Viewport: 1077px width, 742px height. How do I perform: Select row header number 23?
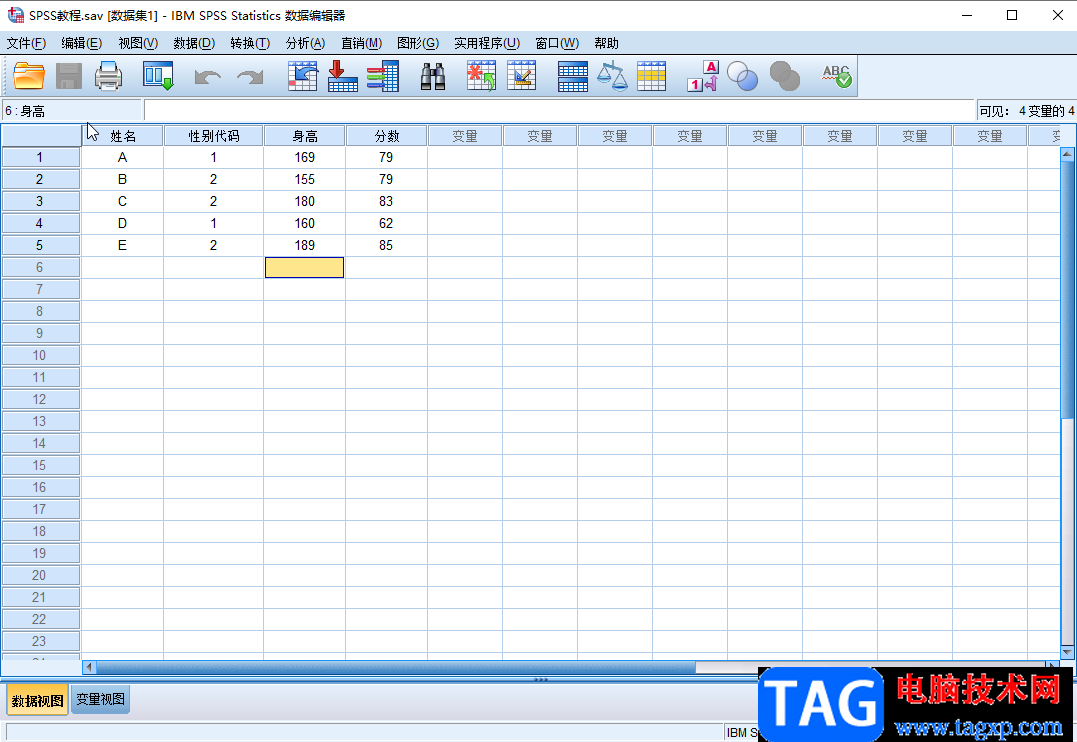coord(41,641)
